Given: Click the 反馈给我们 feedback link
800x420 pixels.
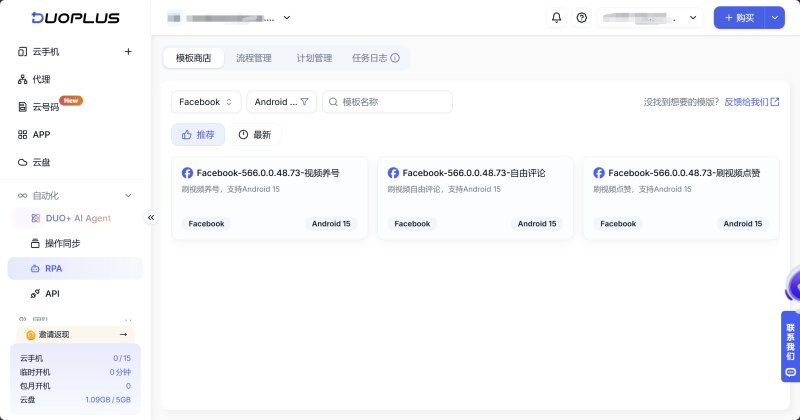Looking at the screenshot, I should (x=746, y=102).
